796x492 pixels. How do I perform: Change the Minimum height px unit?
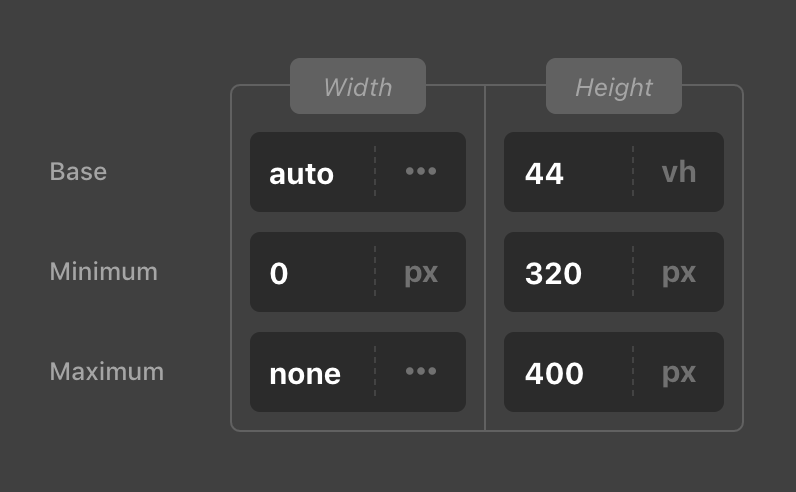pos(678,272)
